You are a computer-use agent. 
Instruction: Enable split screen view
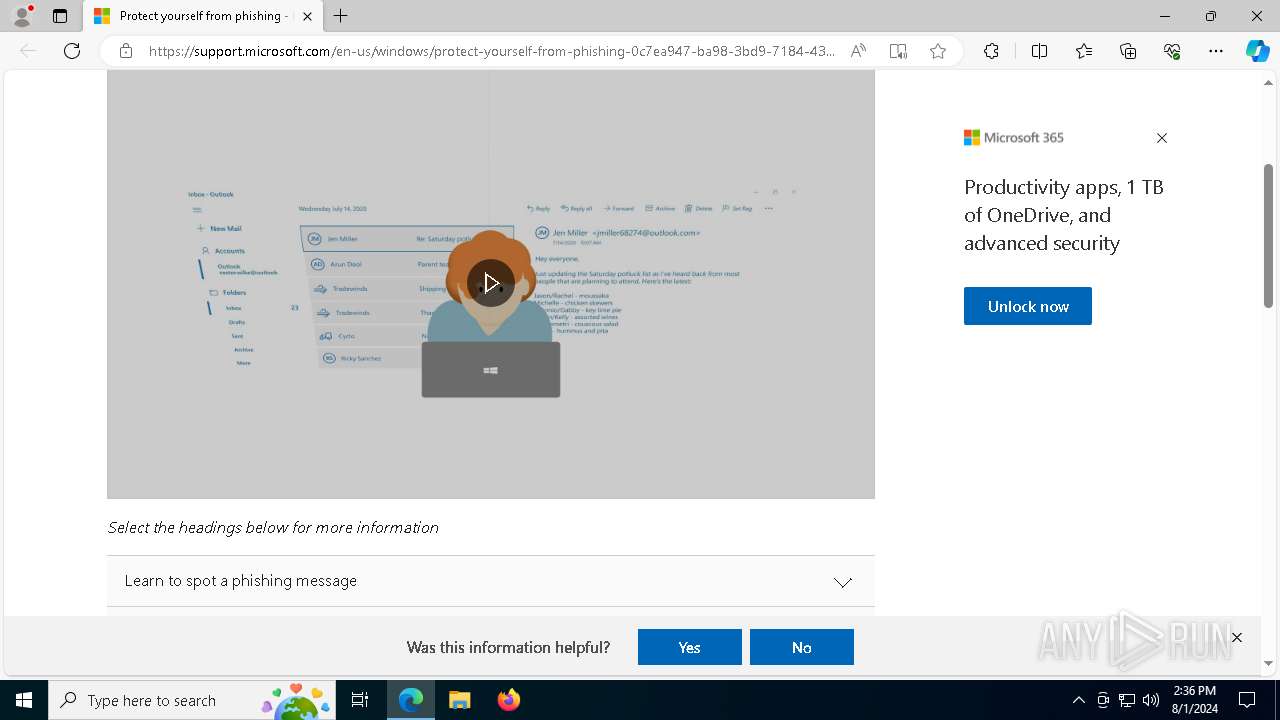point(1039,51)
